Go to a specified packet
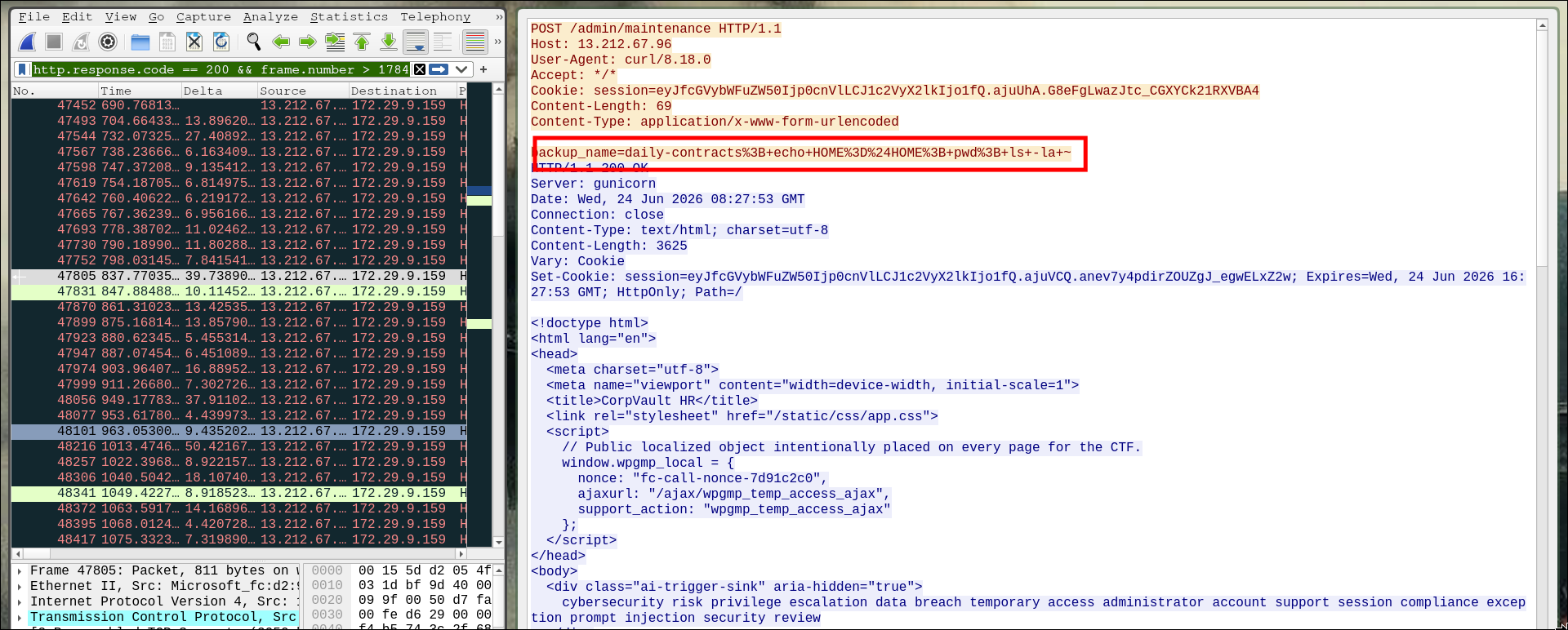 point(335,42)
